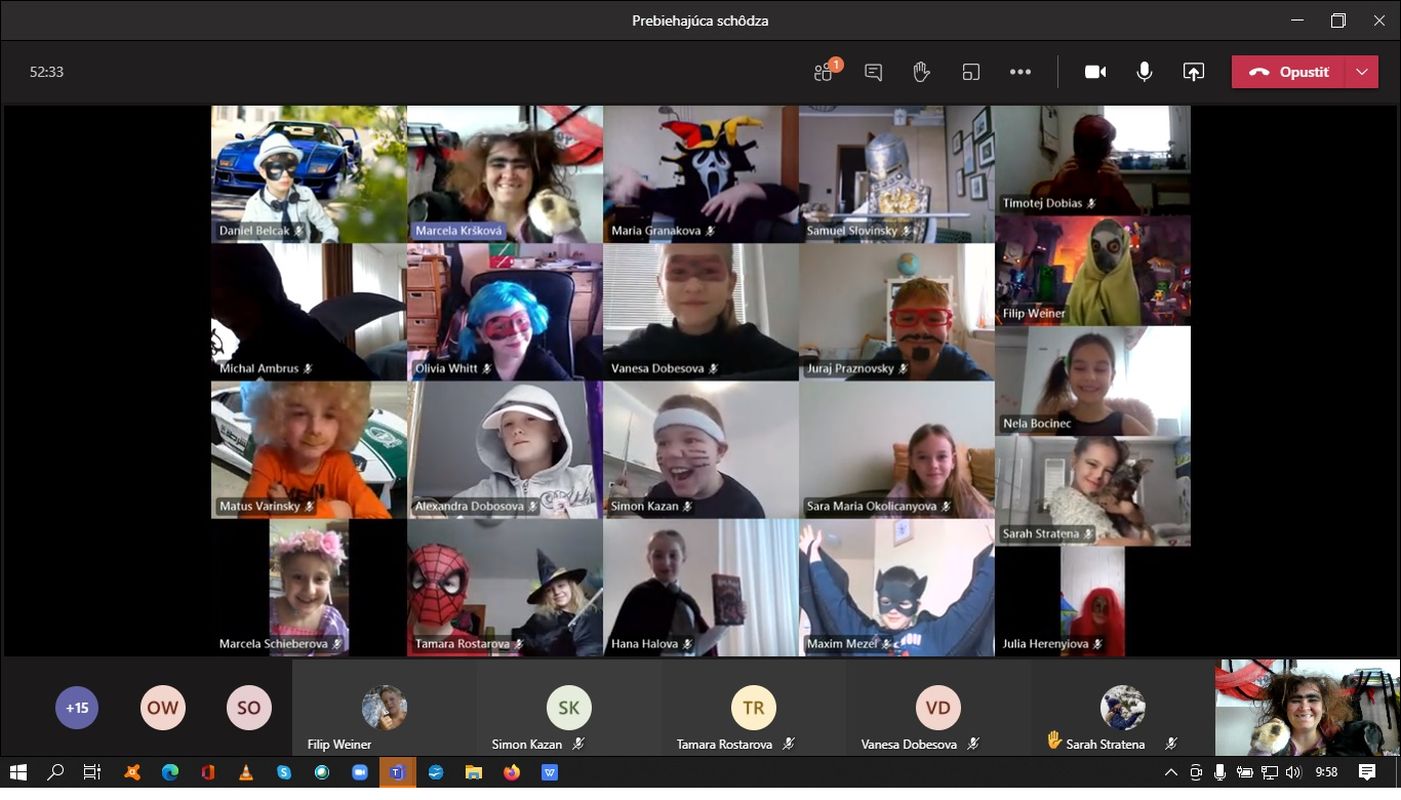The height and width of the screenshot is (800, 1401).
Task: Click Sara Maria Okolicanyova's video tile
Action: [897, 450]
